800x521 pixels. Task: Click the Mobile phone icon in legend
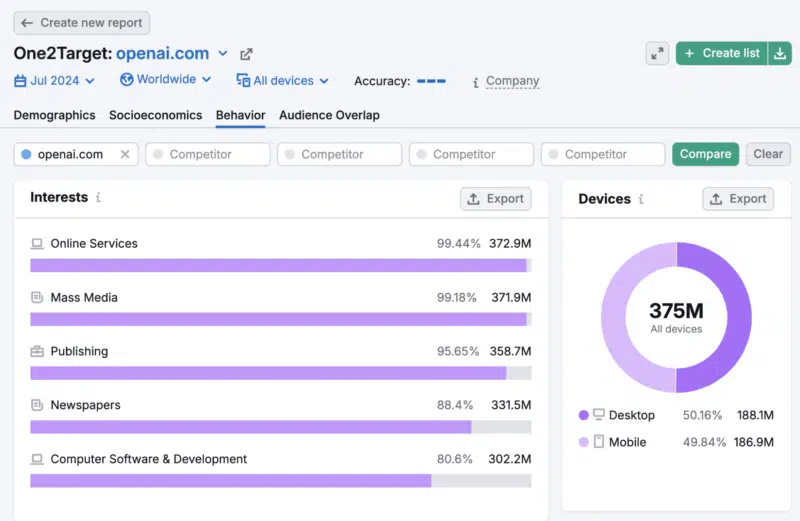click(x=599, y=441)
